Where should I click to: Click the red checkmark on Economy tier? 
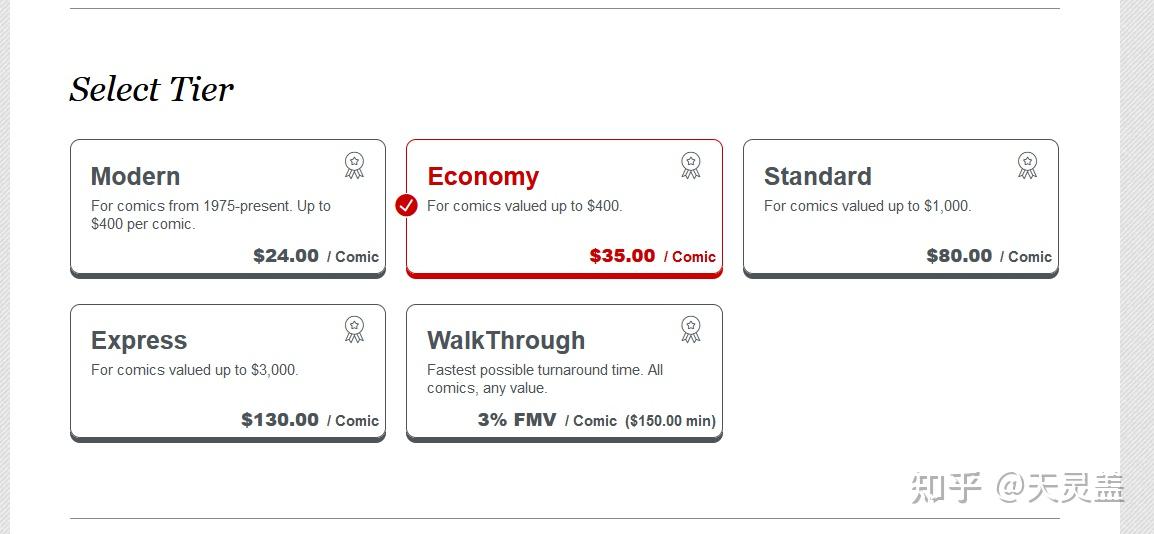click(406, 205)
